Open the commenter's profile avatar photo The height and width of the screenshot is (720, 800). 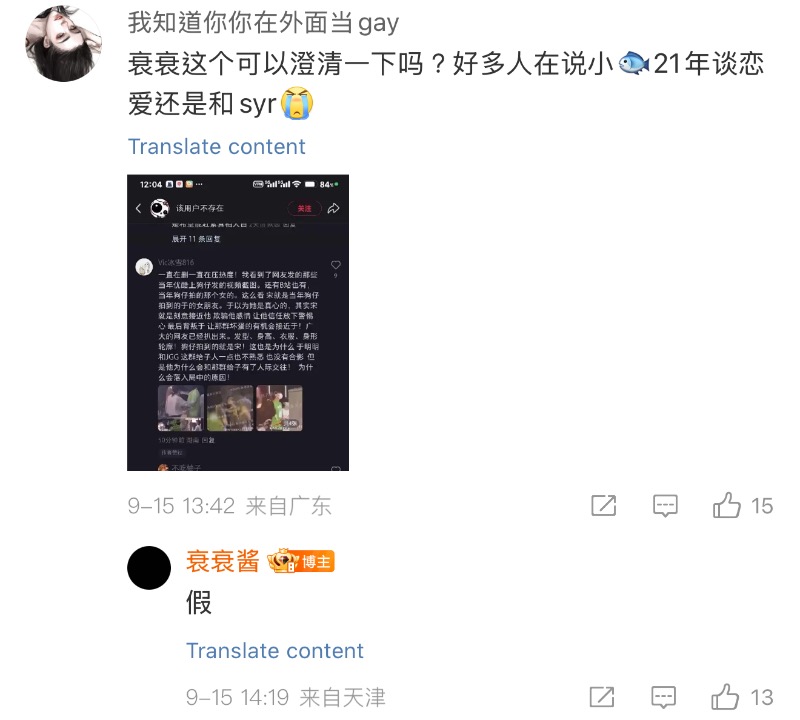point(63,43)
